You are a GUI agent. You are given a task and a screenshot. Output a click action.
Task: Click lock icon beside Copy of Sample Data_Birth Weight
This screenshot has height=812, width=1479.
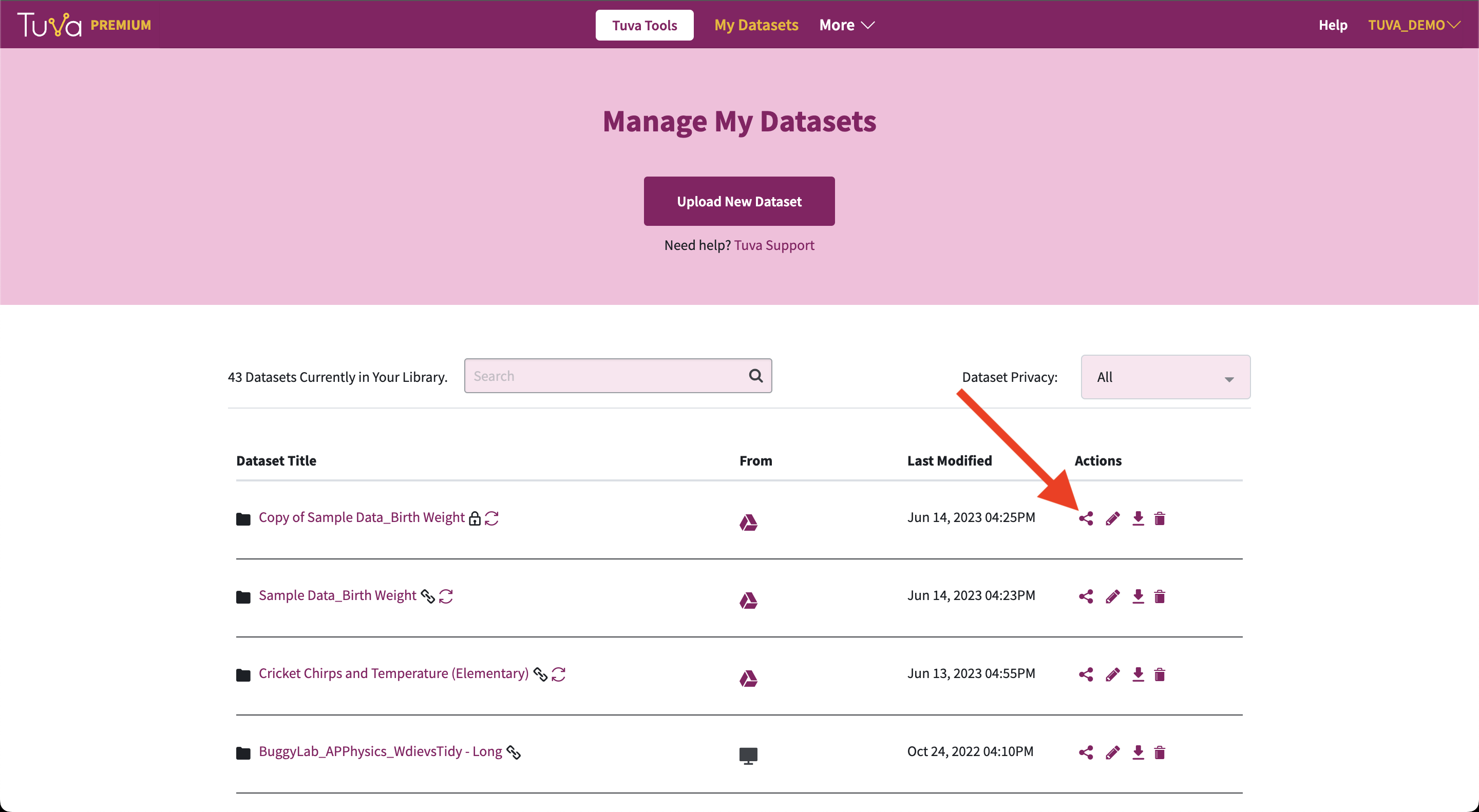click(474, 518)
